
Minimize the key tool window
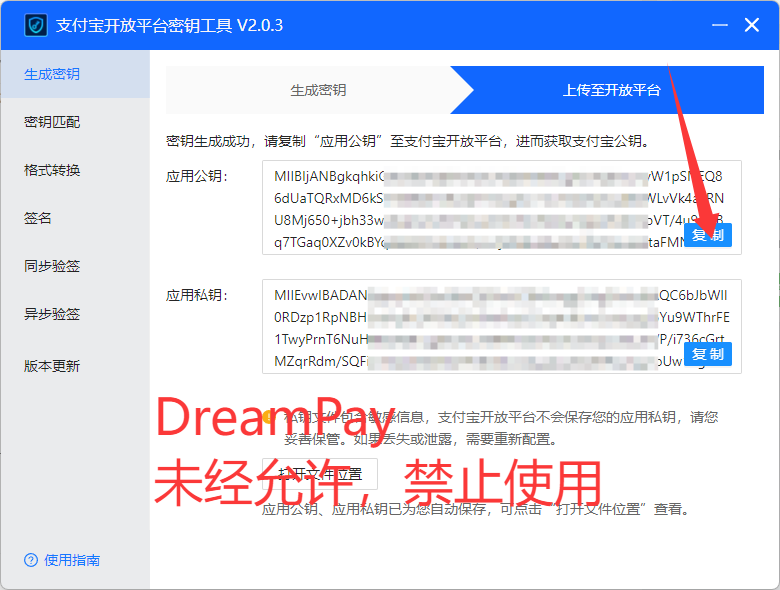(x=720, y=25)
